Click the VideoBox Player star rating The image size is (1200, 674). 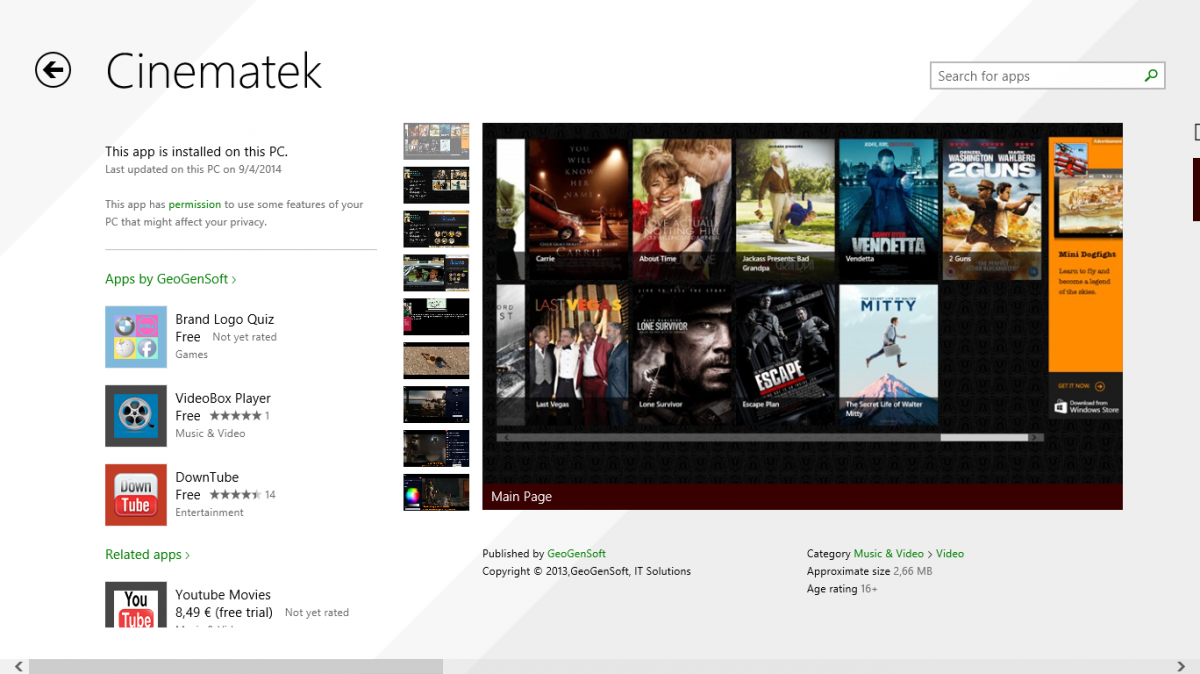[234, 416]
